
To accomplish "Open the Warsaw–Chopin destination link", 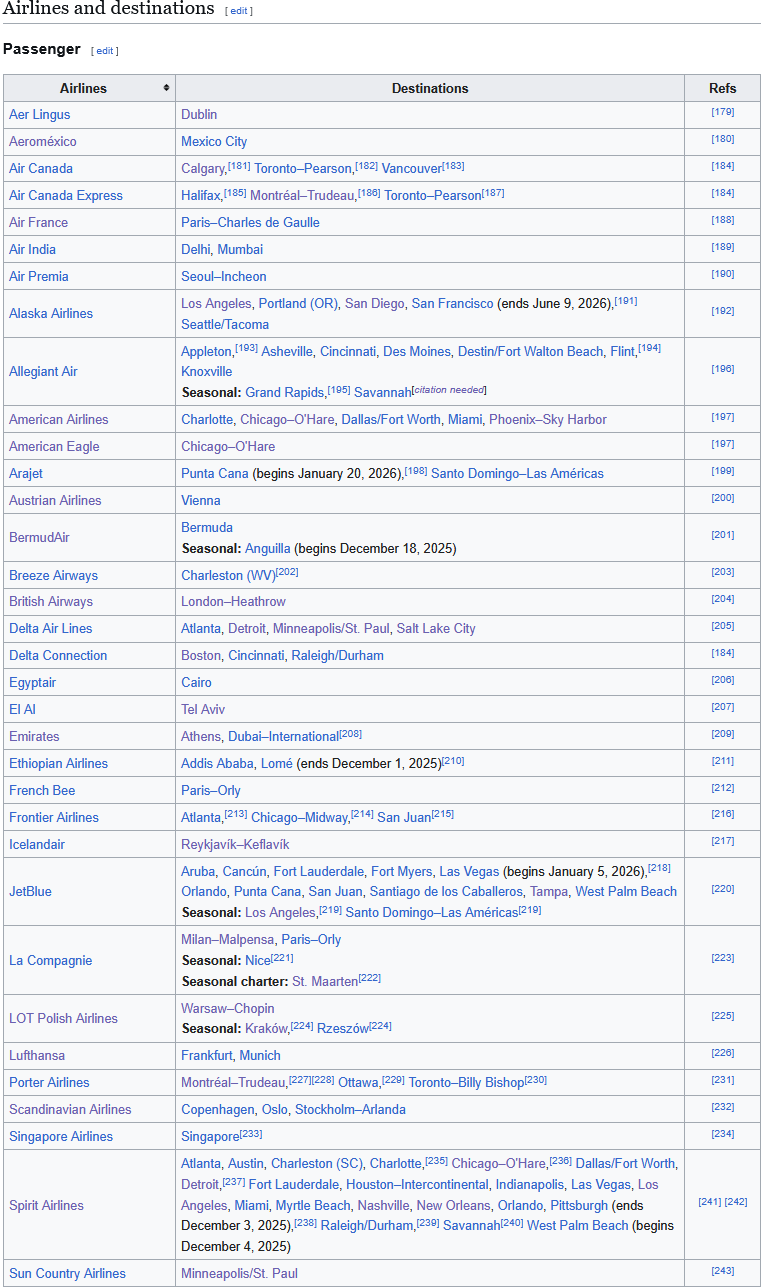I will coord(227,1009).
